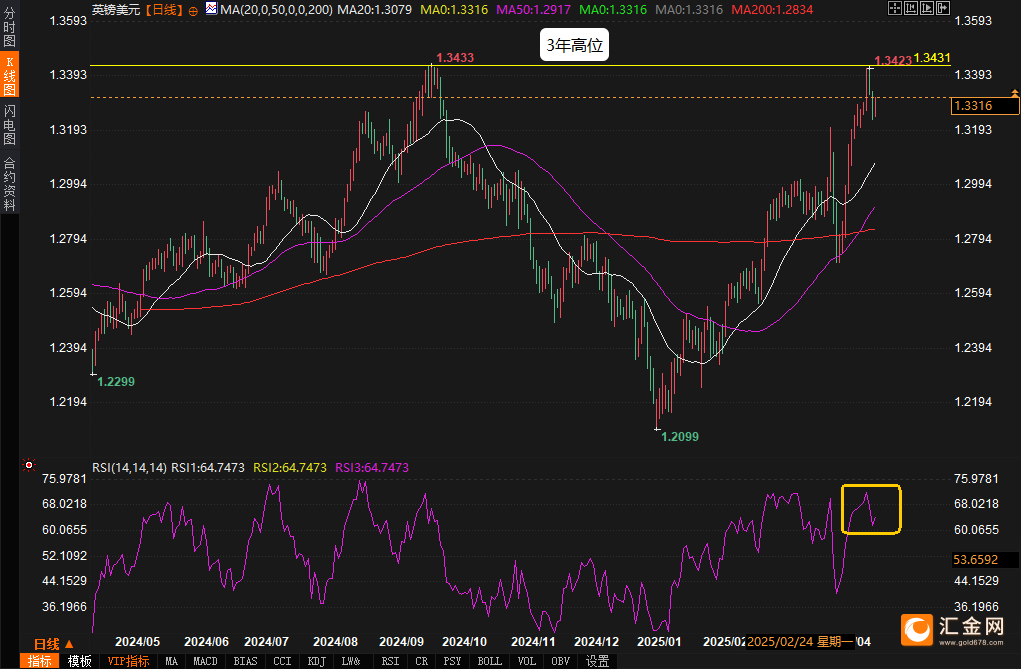Click the 3年高位 annotation label
The width and height of the screenshot is (1021, 669).
pyautogui.click(x=574, y=46)
